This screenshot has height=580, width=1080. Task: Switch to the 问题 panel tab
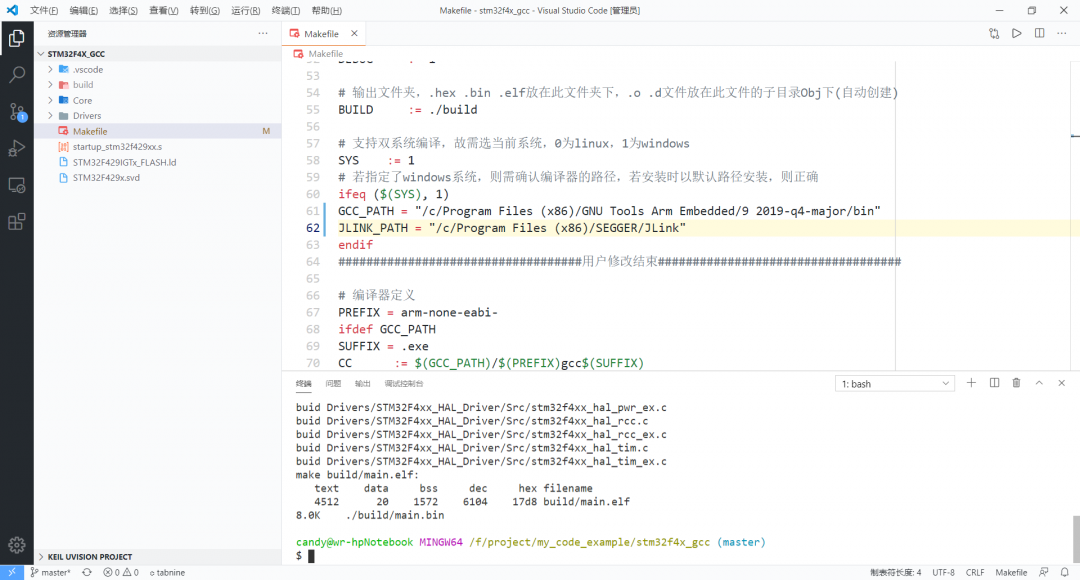(x=333, y=384)
